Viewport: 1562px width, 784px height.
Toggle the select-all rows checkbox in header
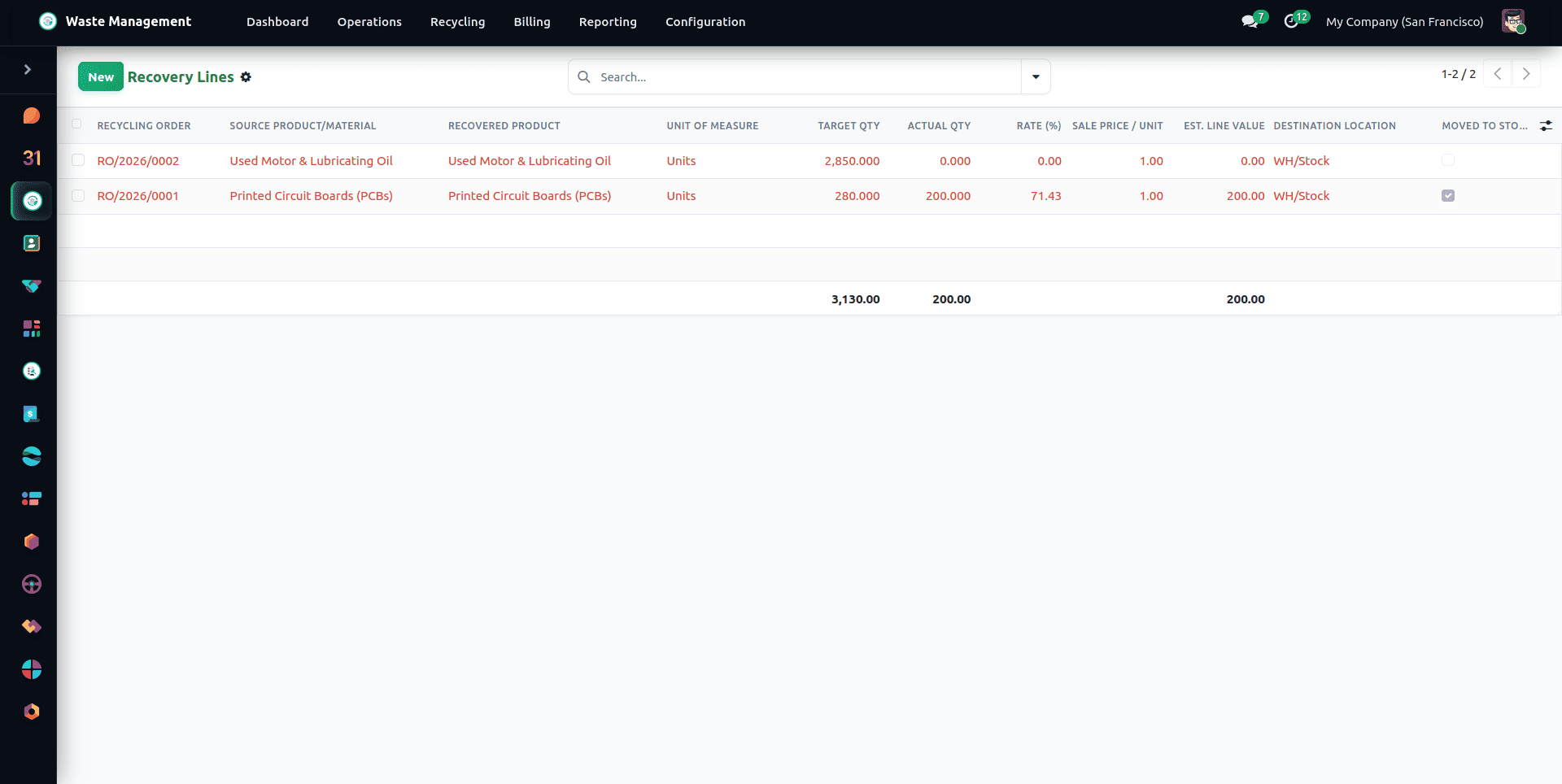[76, 124]
